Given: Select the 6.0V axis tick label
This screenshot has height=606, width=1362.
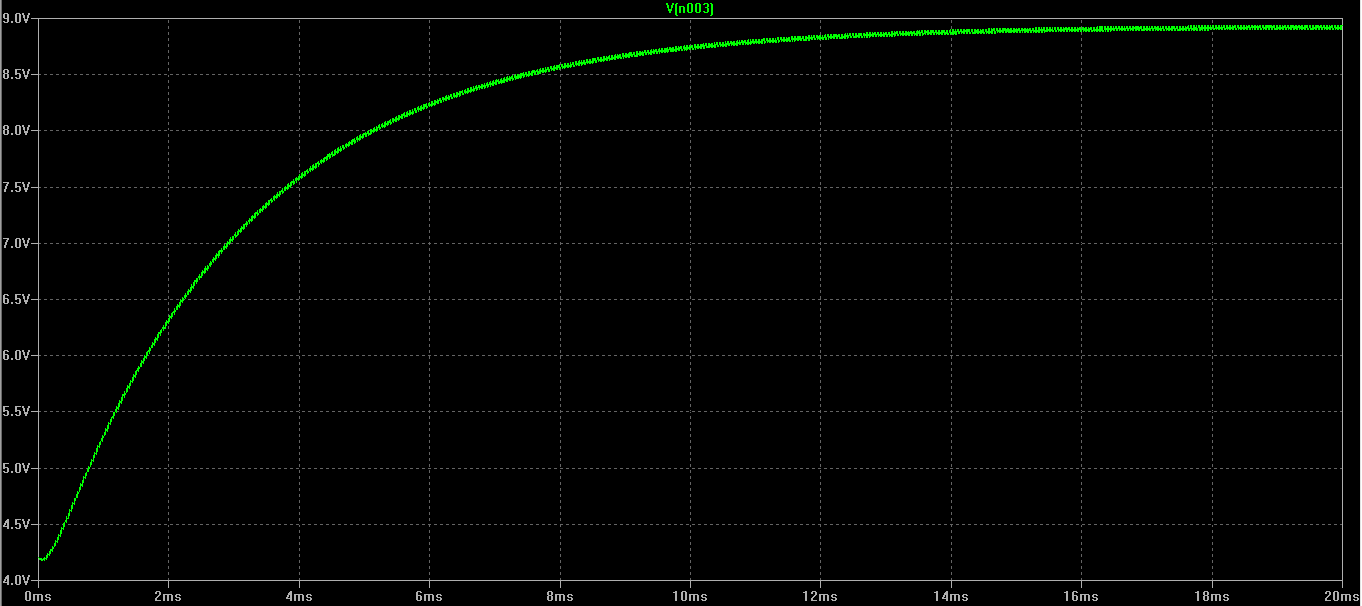Looking at the screenshot, I should pyautogui.click(x=16, y=355).
